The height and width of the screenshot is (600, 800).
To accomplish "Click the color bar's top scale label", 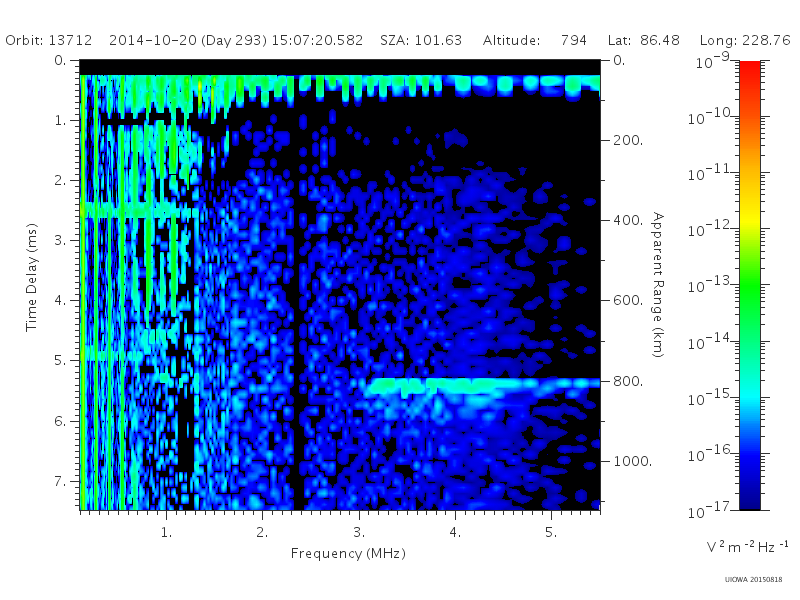I will (713, 61).
